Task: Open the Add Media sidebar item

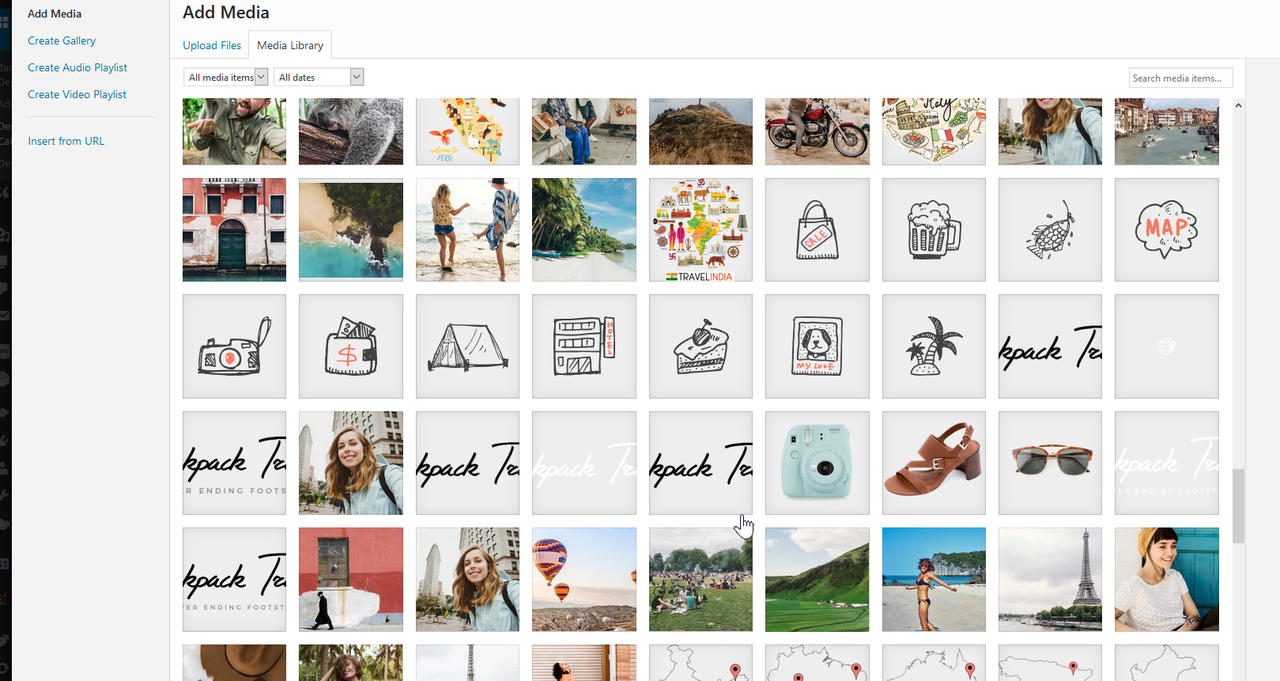Action: click(55, 14)
